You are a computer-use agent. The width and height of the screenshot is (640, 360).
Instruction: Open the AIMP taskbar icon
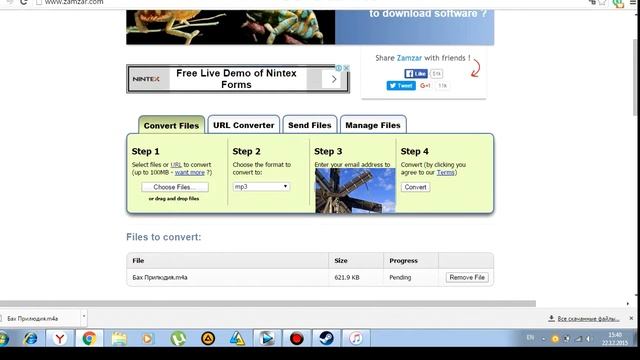coord(208,338)
